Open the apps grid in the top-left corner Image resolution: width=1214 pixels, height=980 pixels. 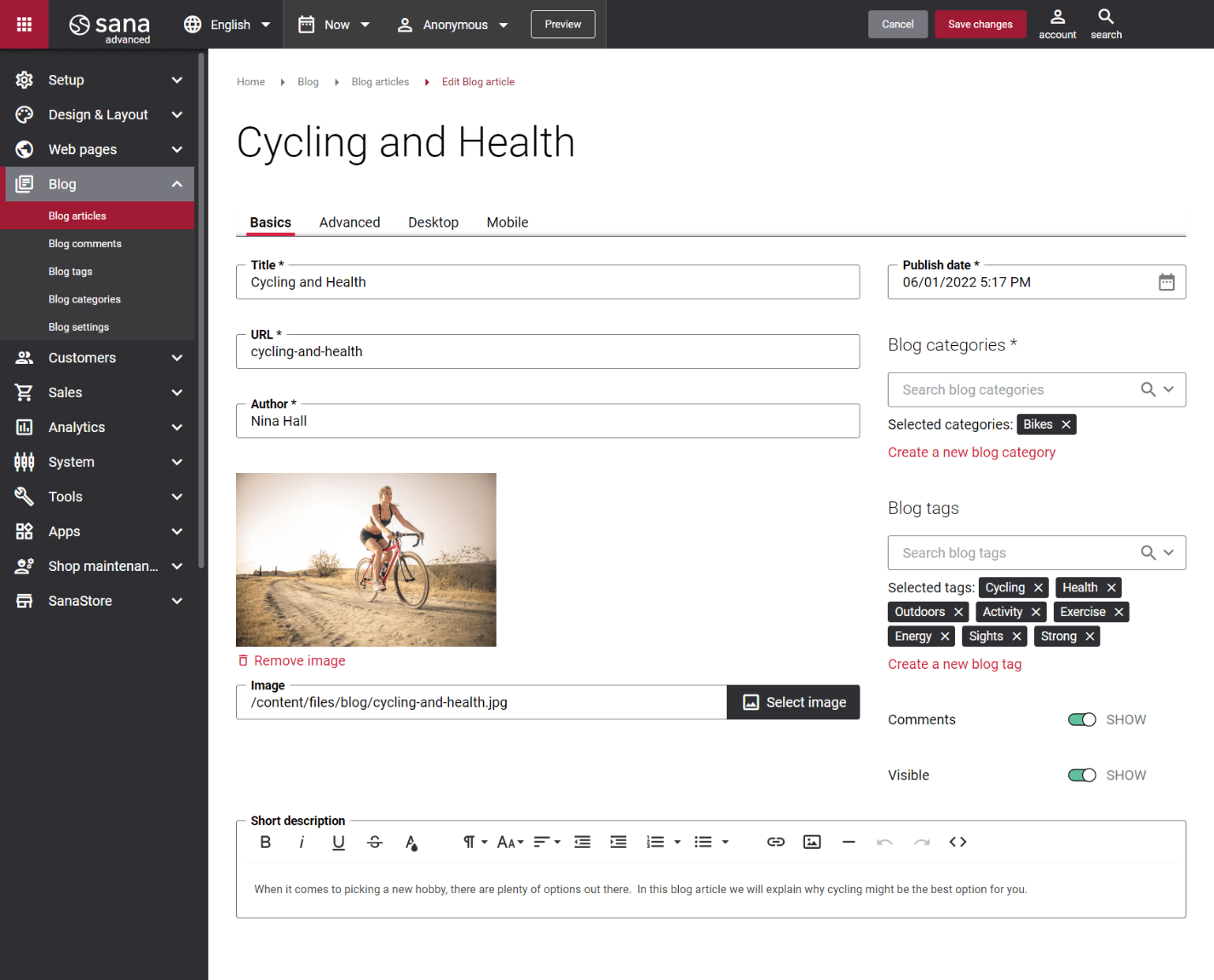click(24, 24)
